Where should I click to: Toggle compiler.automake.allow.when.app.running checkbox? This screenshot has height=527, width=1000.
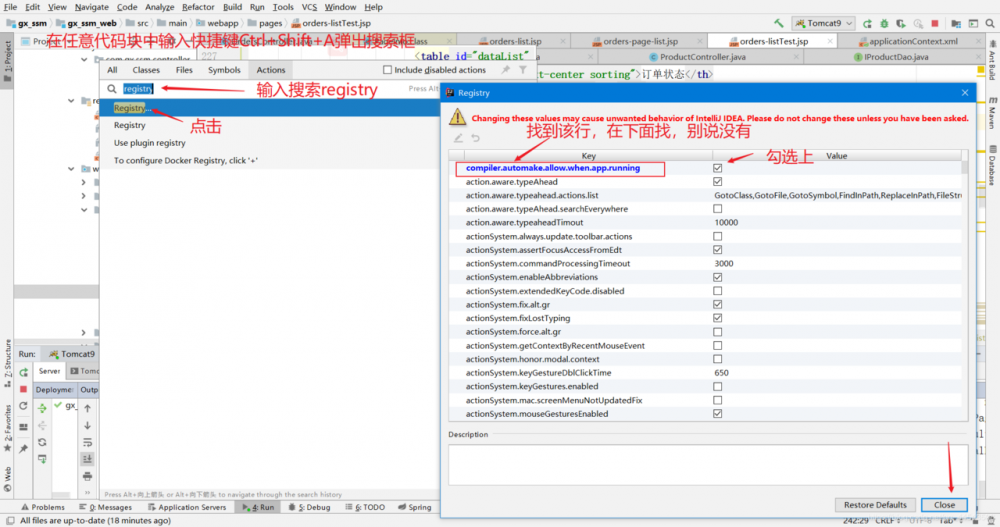click(x=717, y=168)
